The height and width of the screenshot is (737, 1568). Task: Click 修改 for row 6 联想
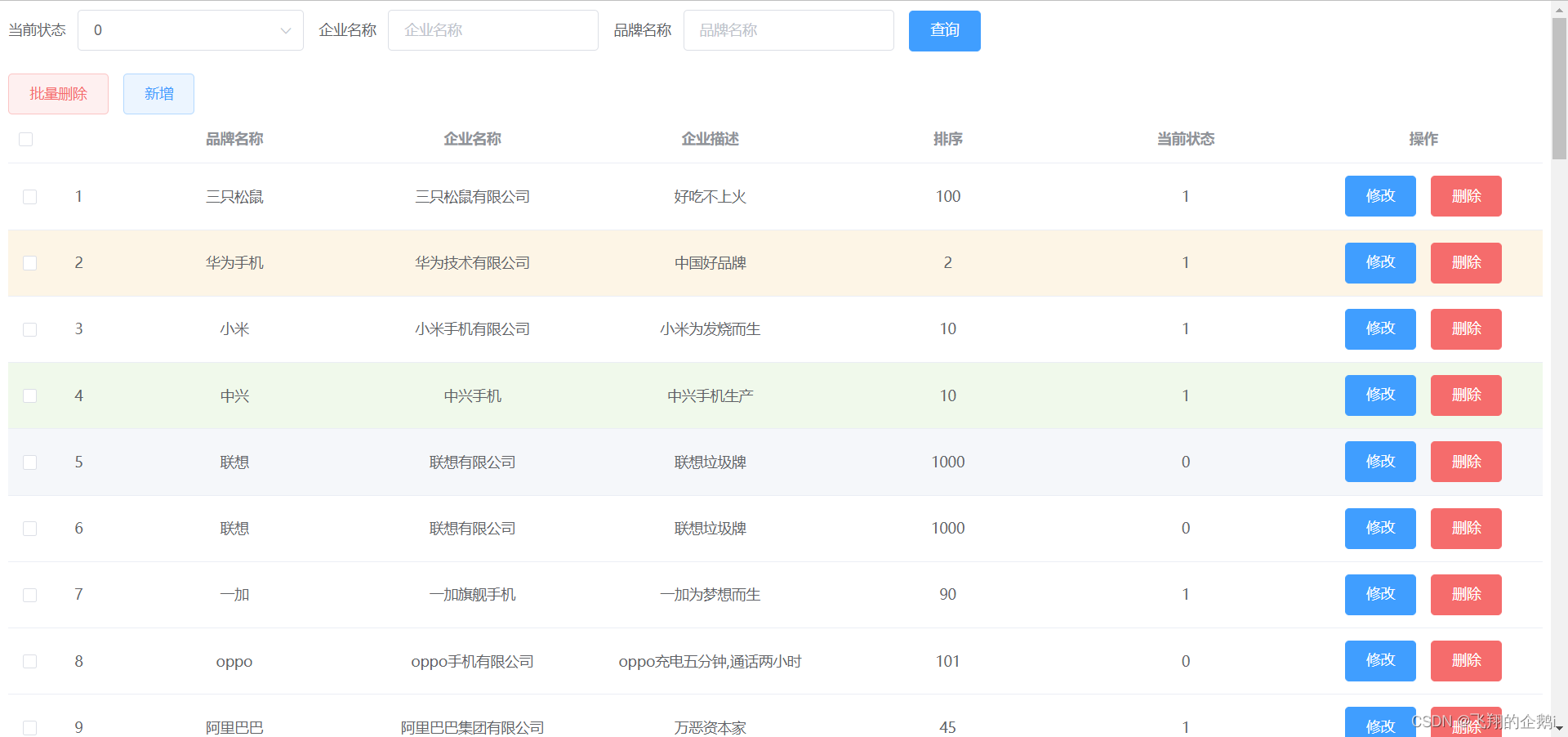coord(1380,529)
